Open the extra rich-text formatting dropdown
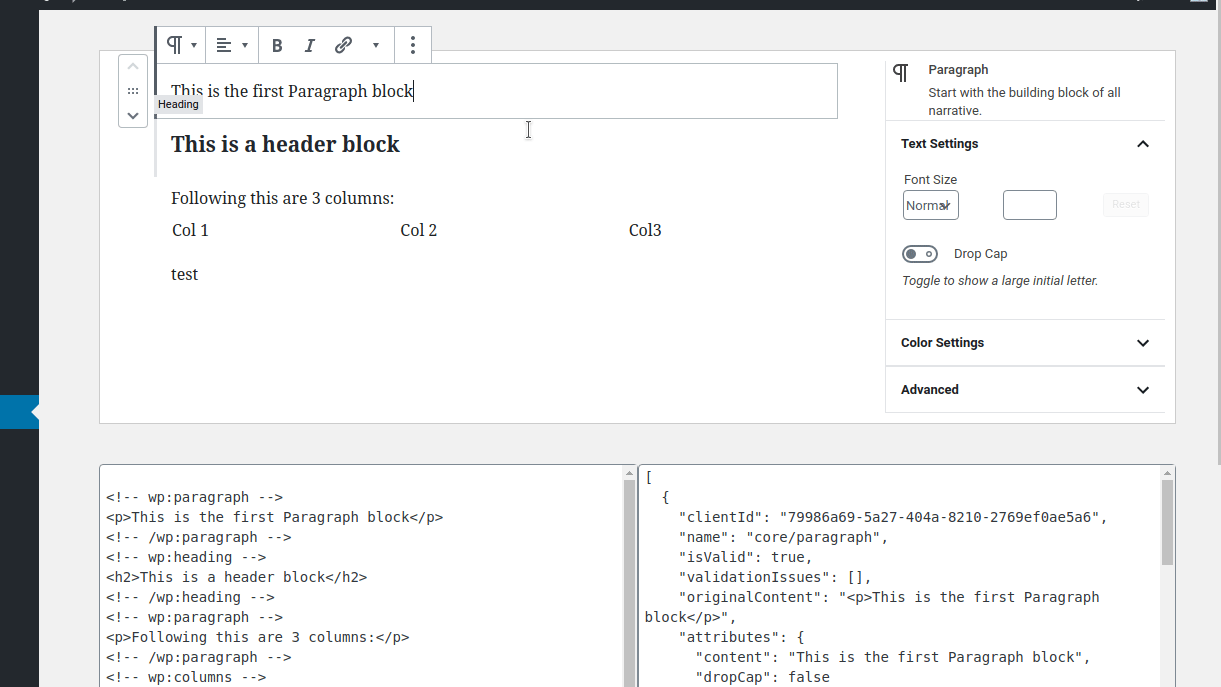This screenshot has height=687, width=1221. (376, 45)
